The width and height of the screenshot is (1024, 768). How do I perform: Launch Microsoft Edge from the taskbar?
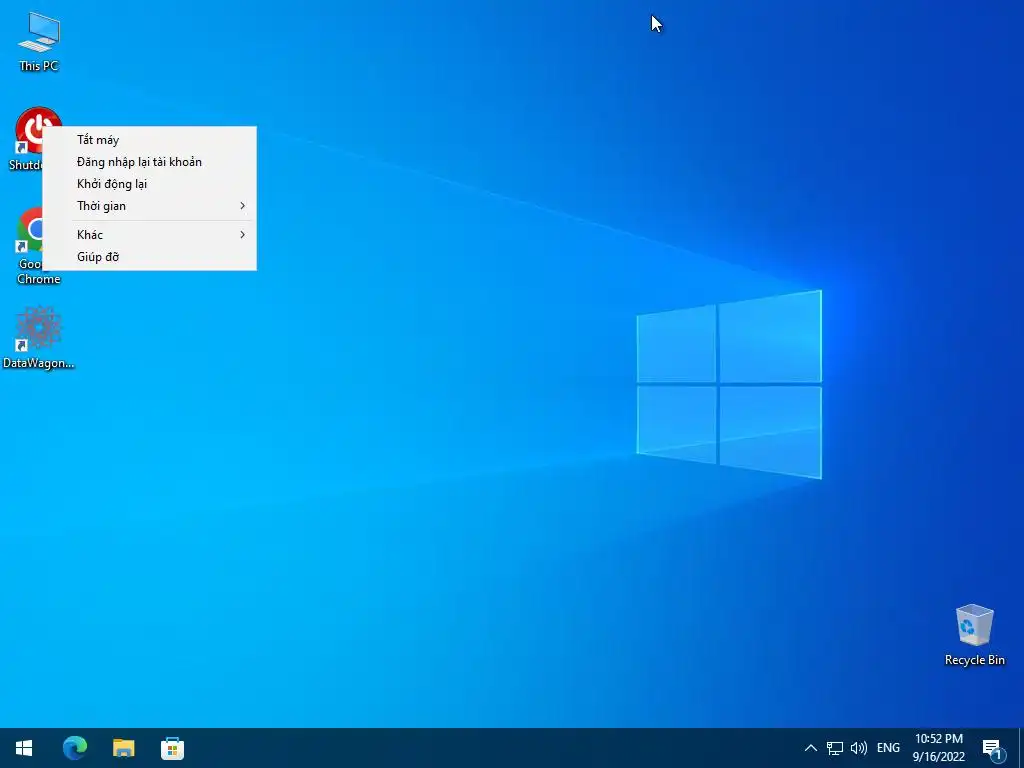(74, 748)
